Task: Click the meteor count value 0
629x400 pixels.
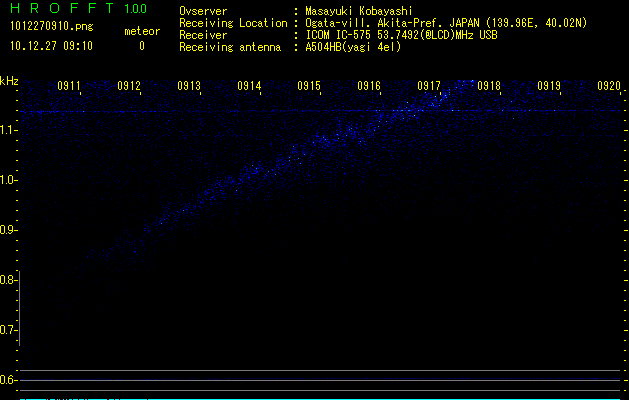Action: 142,46
